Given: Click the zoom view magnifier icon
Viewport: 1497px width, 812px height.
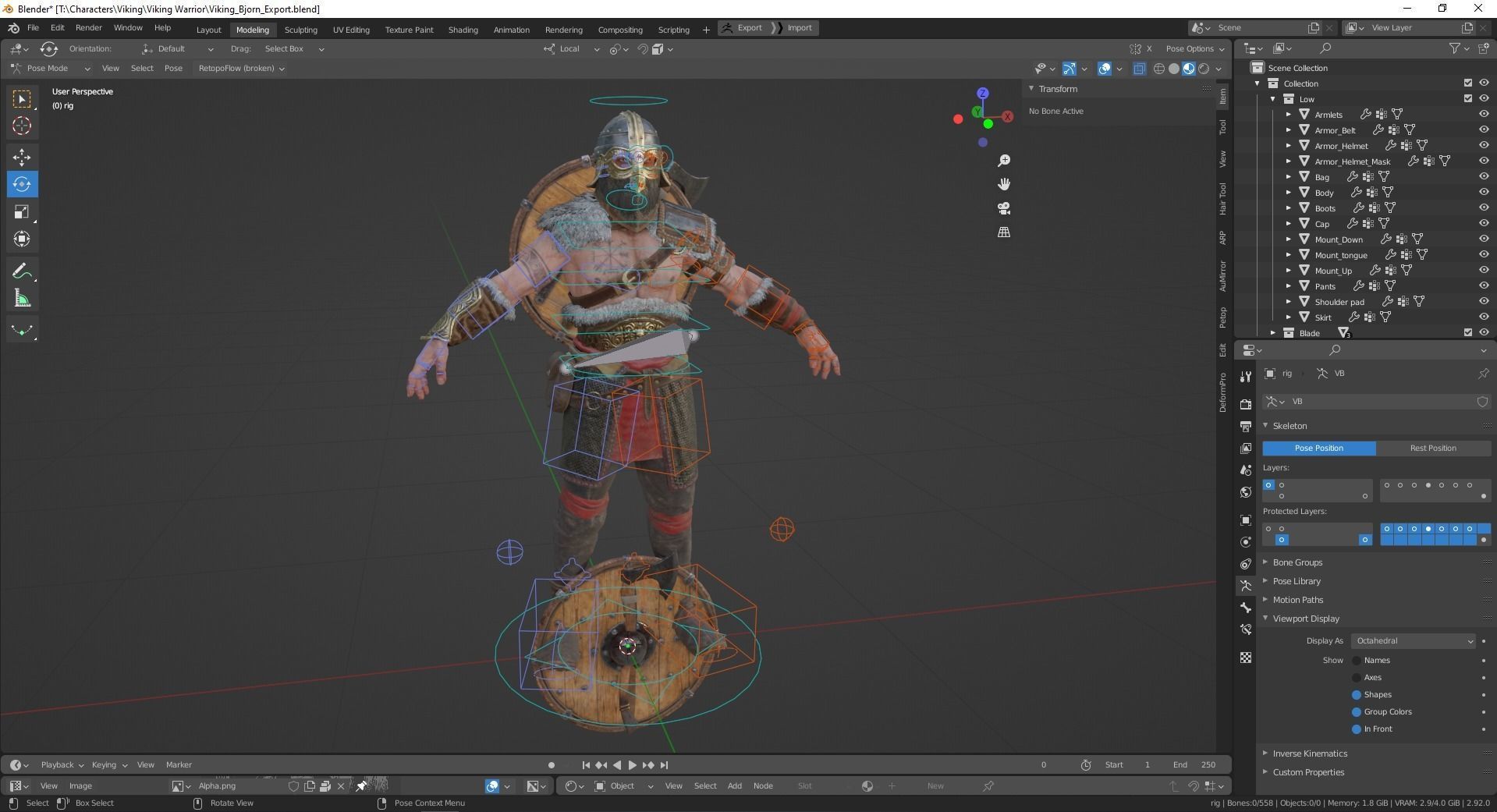Looking at the screenshot, I should point(1004,161).
